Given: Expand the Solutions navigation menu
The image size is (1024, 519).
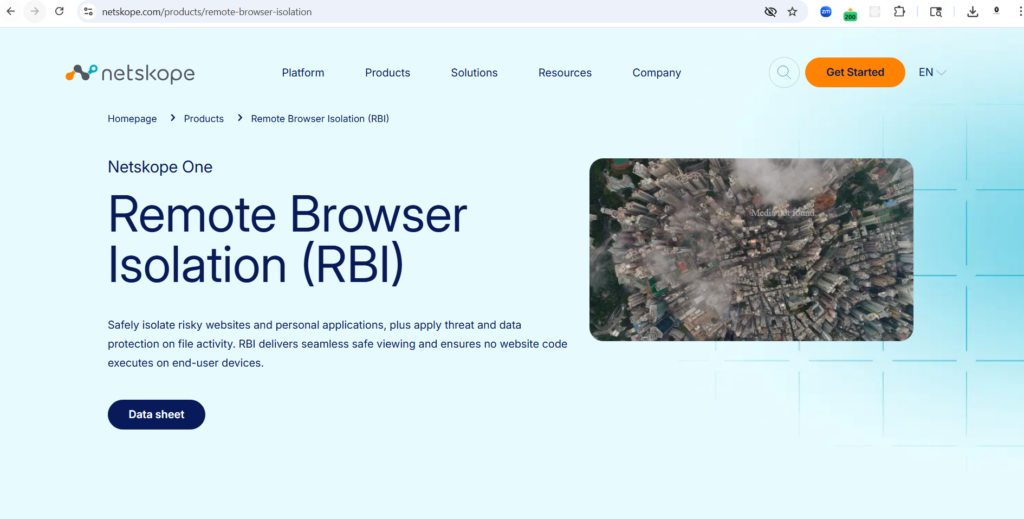Looking at the screenshot, I should point(474,73).
